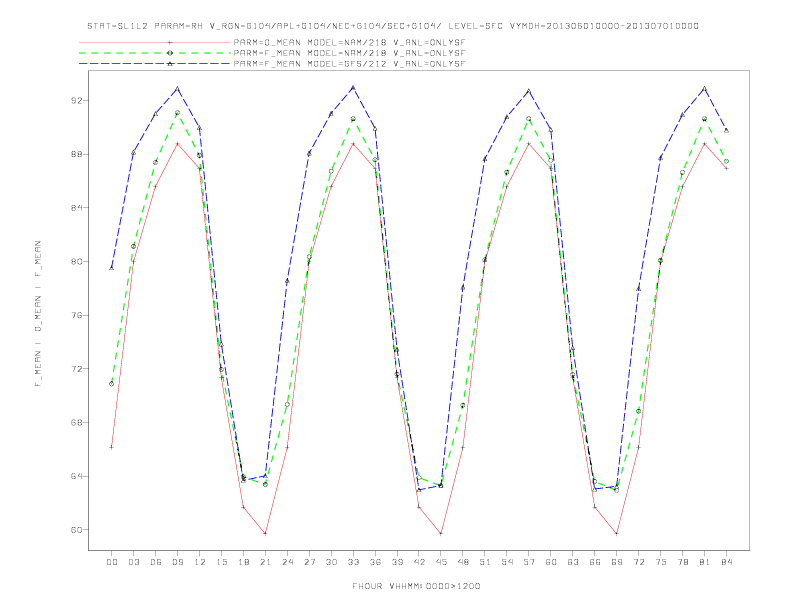
Task: Click x-axis tick label 42
Action: pos(419,562)
